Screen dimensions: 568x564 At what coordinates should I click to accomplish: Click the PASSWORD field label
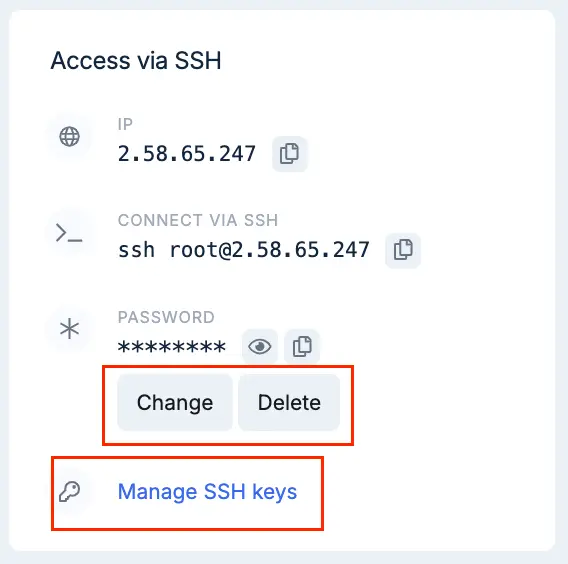click(166, 317)
